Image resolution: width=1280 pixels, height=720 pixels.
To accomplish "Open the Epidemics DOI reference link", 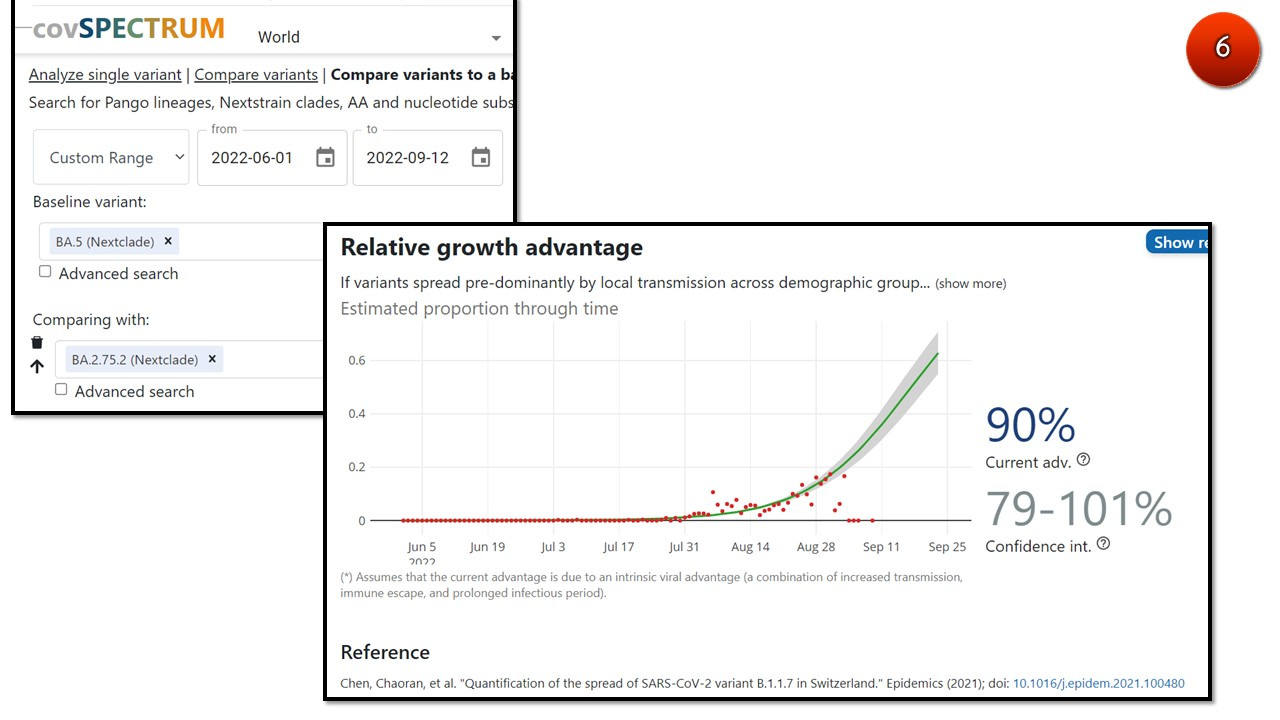I will 1098,684.
